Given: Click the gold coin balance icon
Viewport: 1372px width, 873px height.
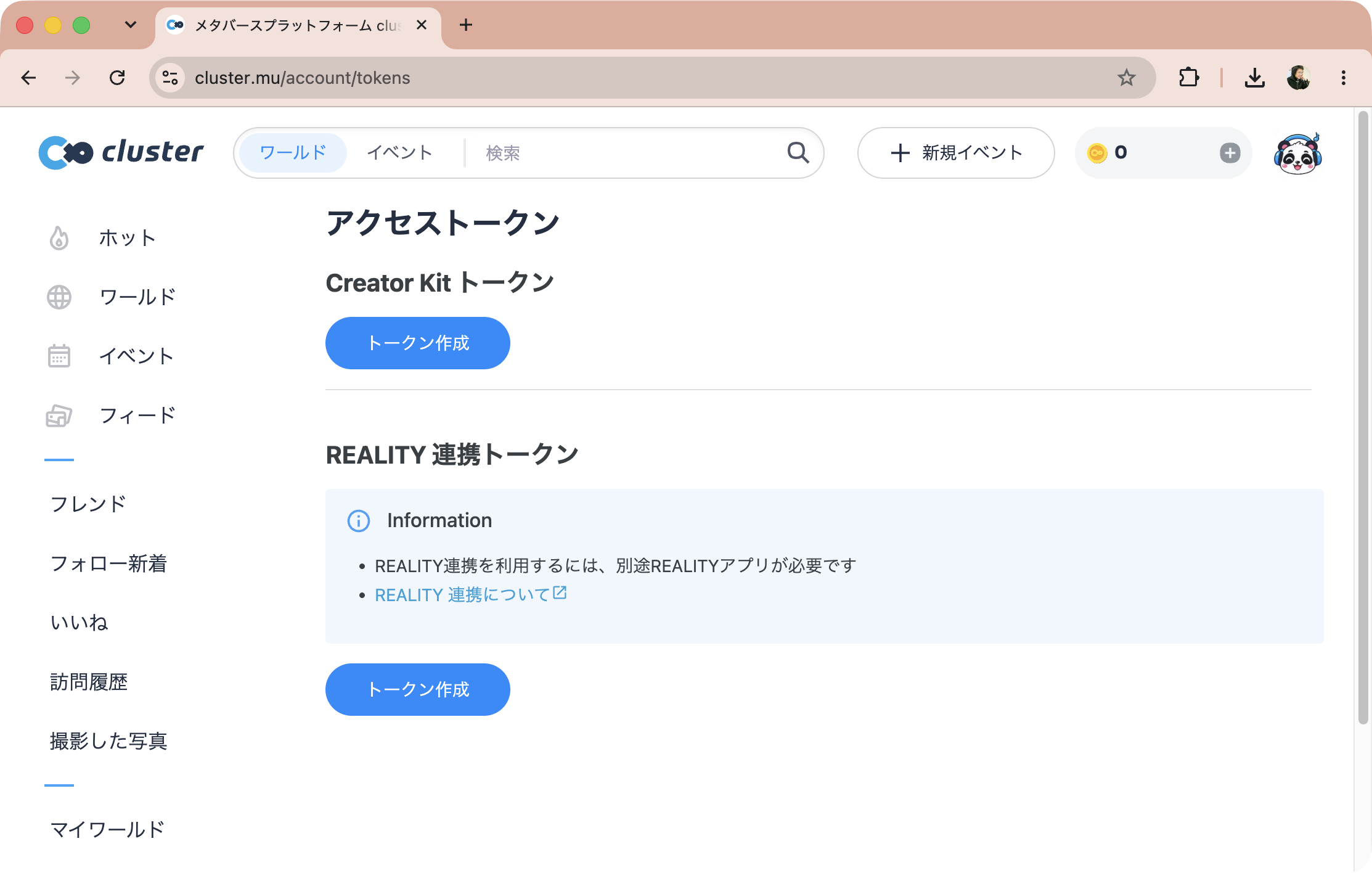Looking at the screenshot, I should click(1096, 153).
